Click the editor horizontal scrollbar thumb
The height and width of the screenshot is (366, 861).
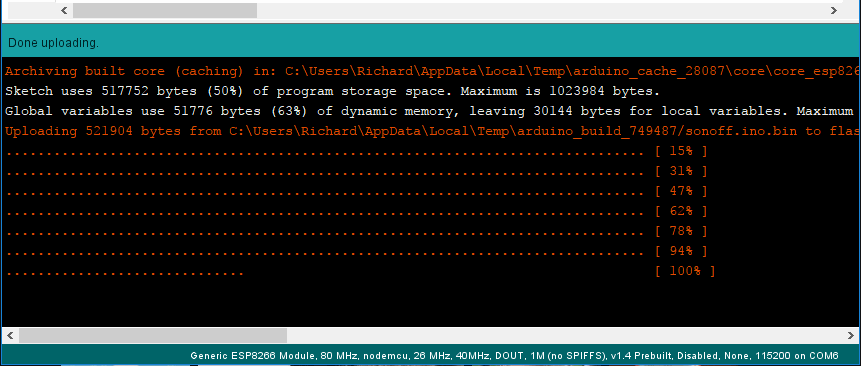pyautogui.click(x=165, y=10)
